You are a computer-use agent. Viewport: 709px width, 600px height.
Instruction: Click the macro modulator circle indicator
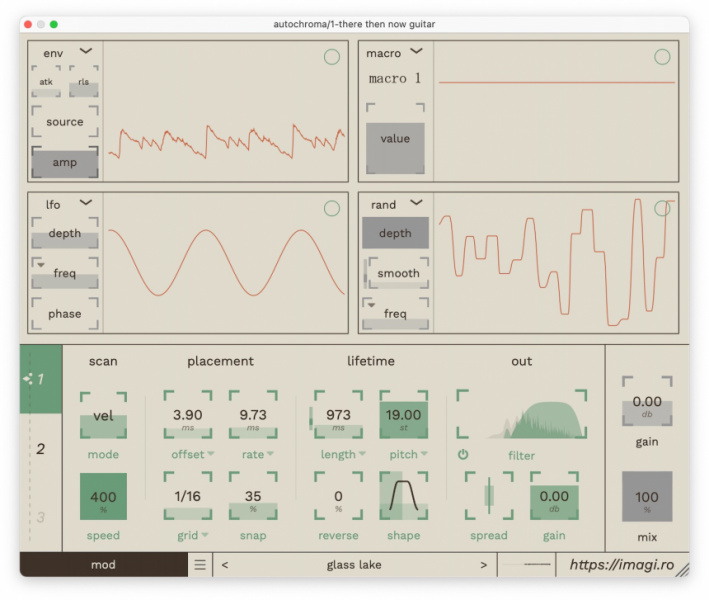click(x=662, y=57)
